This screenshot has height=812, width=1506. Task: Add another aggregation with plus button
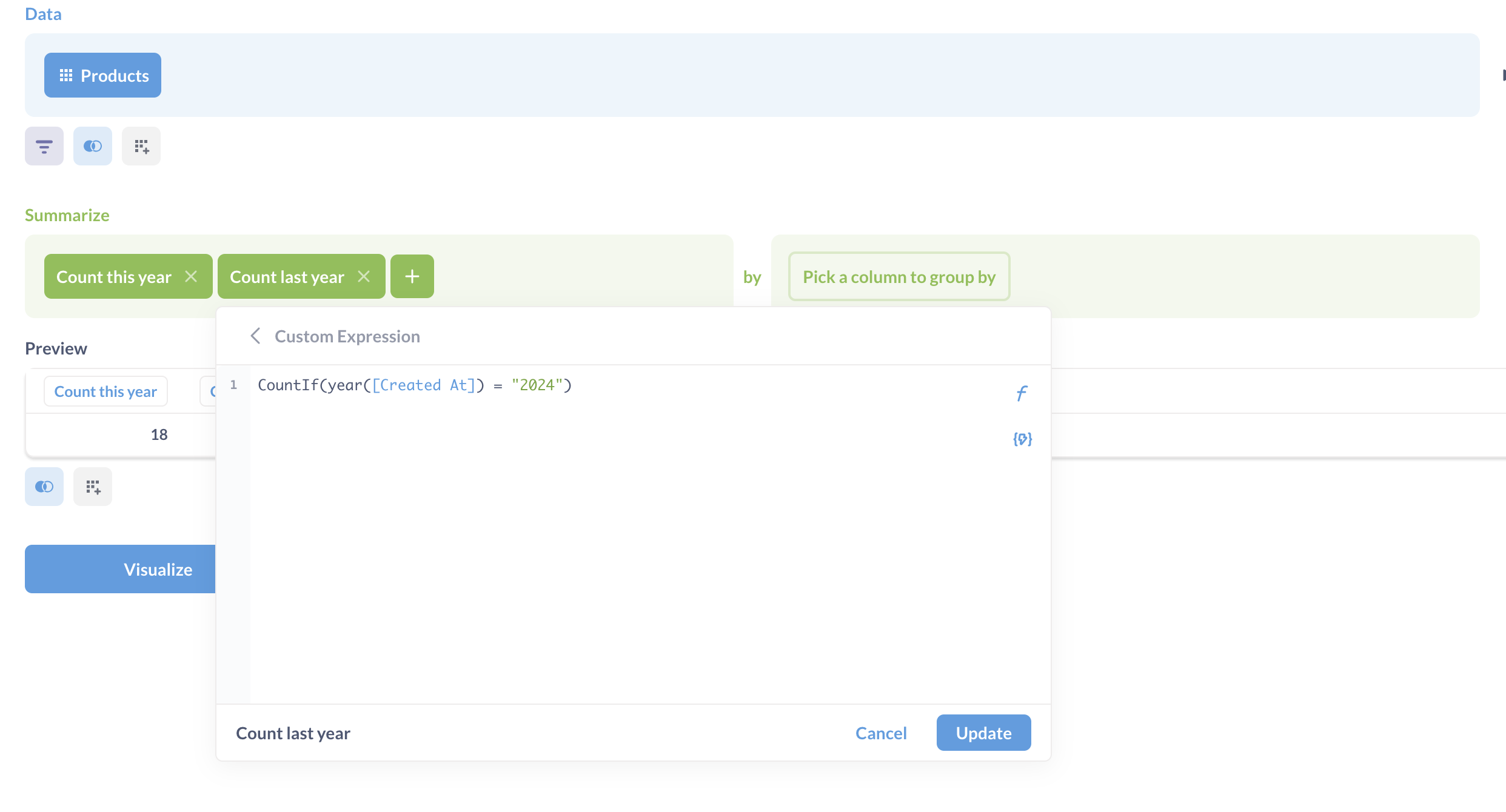point(412,276)
